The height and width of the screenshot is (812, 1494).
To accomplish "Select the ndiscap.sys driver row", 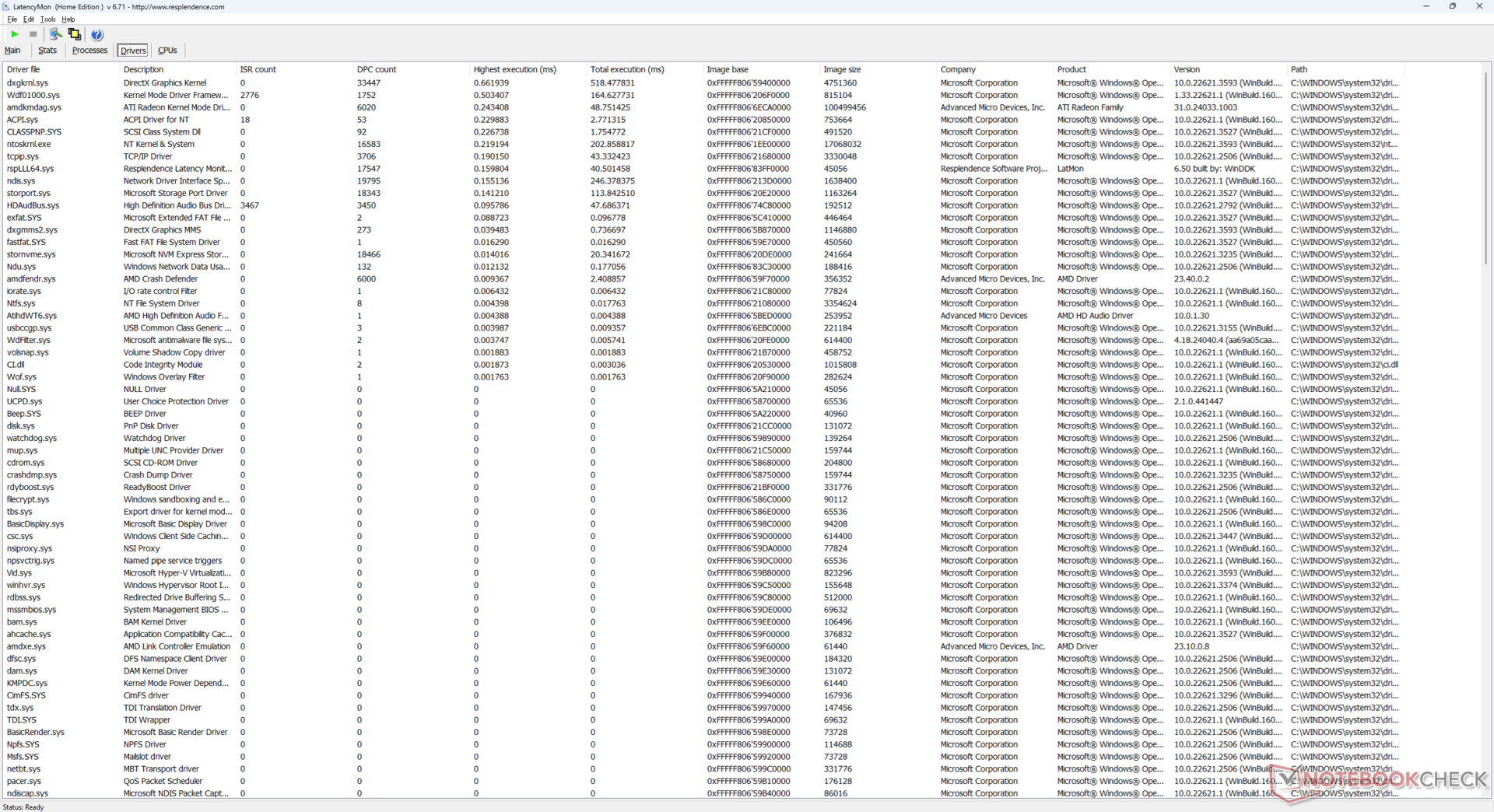I will coord(703,793).
